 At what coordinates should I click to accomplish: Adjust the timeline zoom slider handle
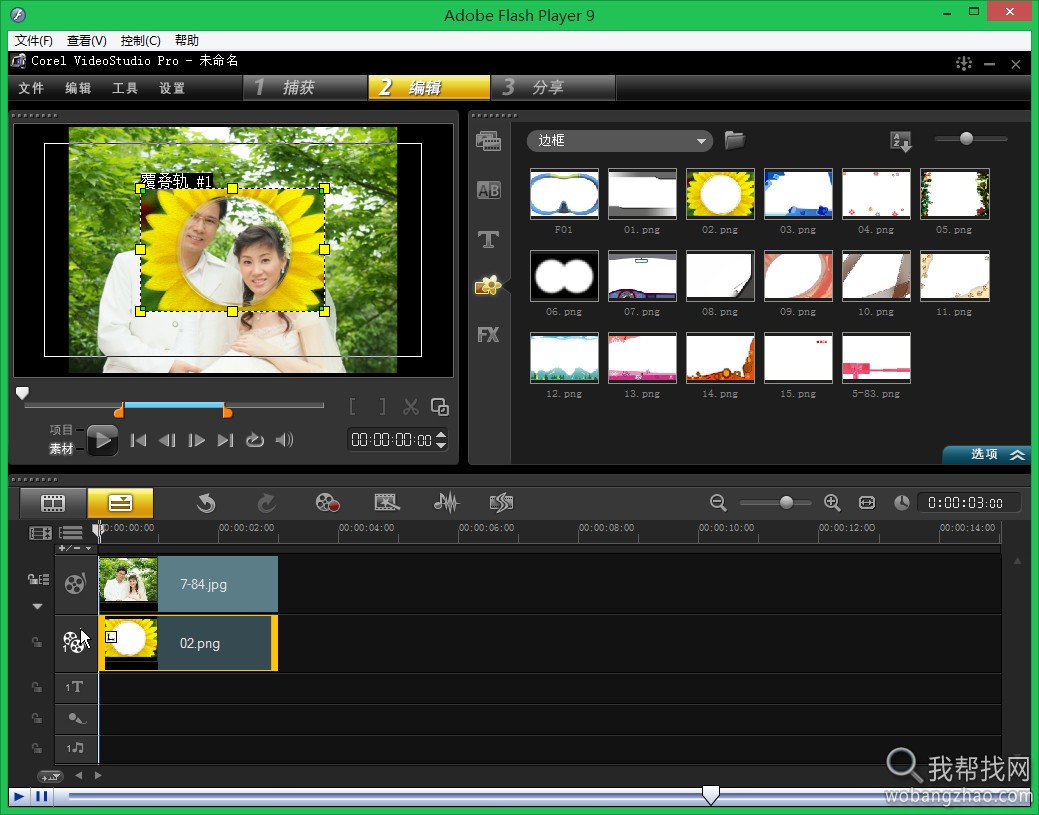pyautogui.click(x=786, y=503)
